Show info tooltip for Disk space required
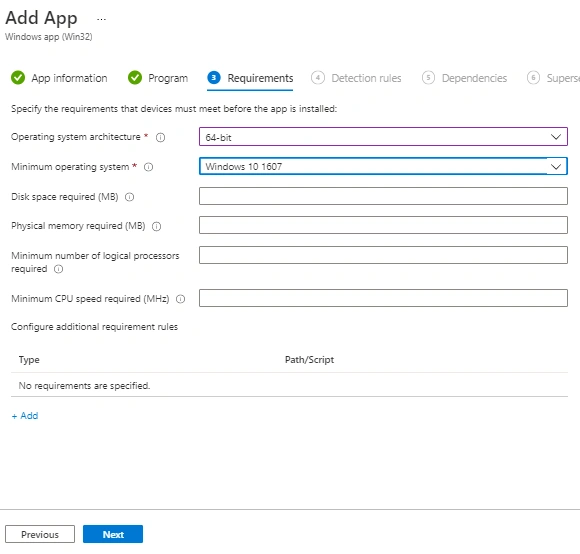 point(129,197)
